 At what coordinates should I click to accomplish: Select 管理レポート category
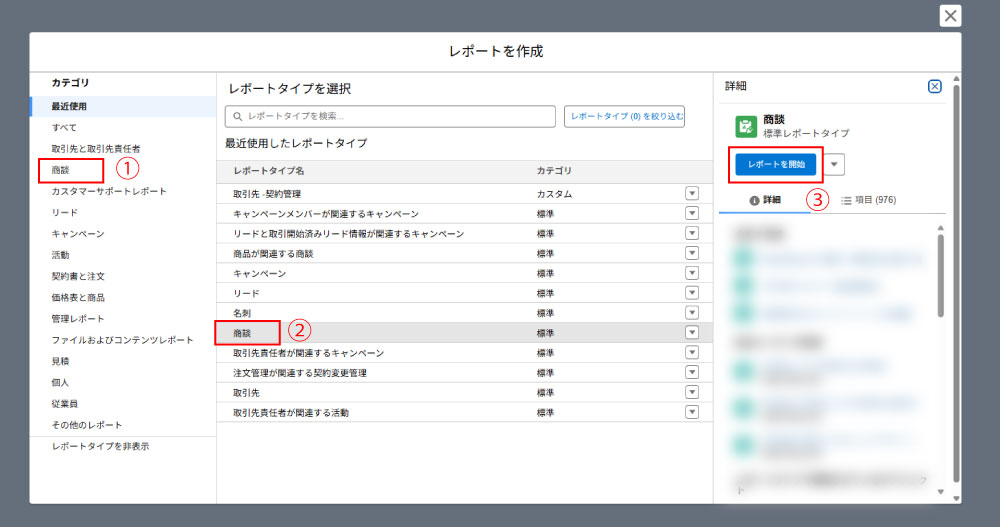pos(78,318)
